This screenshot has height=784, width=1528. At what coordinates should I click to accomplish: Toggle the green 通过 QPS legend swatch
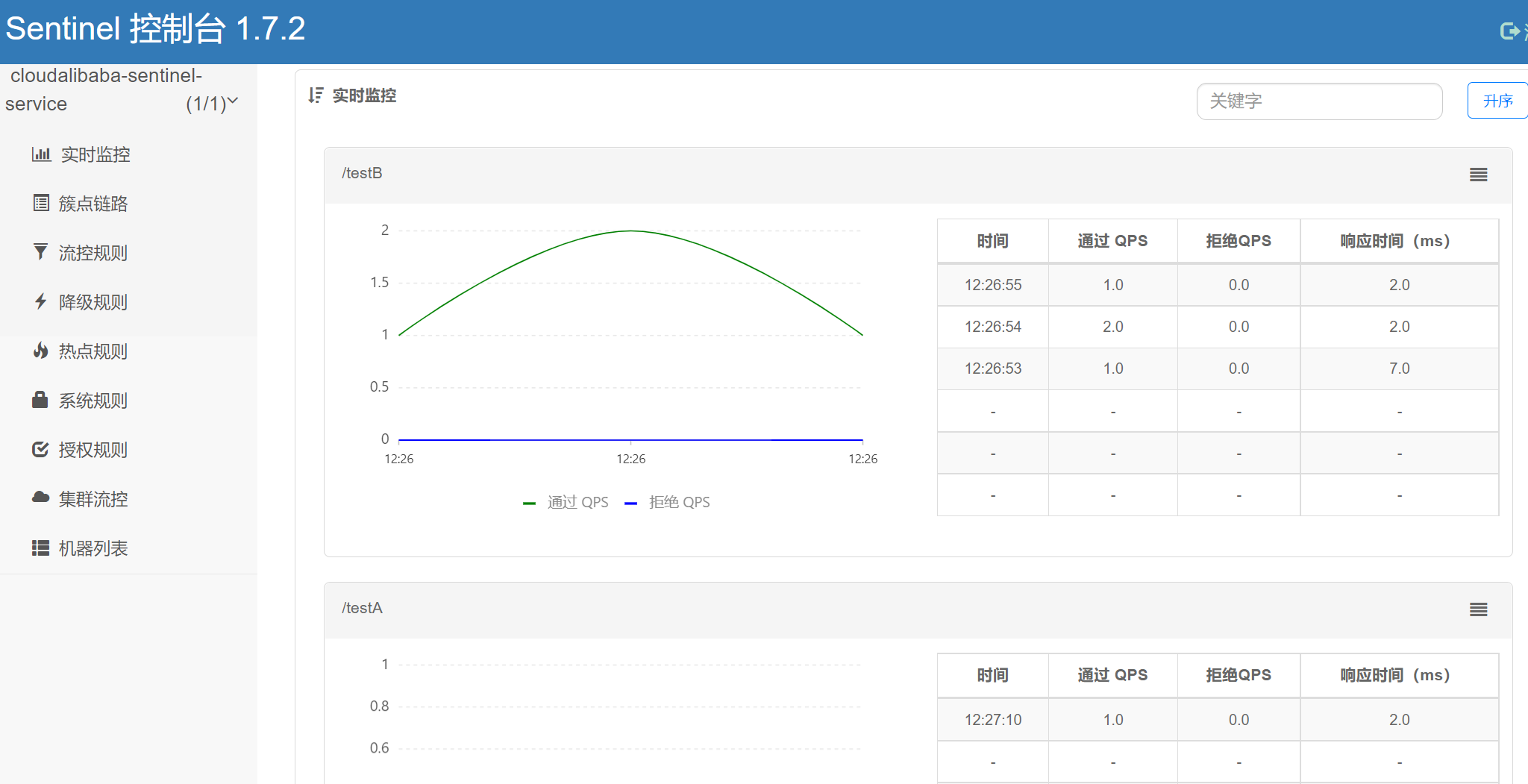point(530,504)
